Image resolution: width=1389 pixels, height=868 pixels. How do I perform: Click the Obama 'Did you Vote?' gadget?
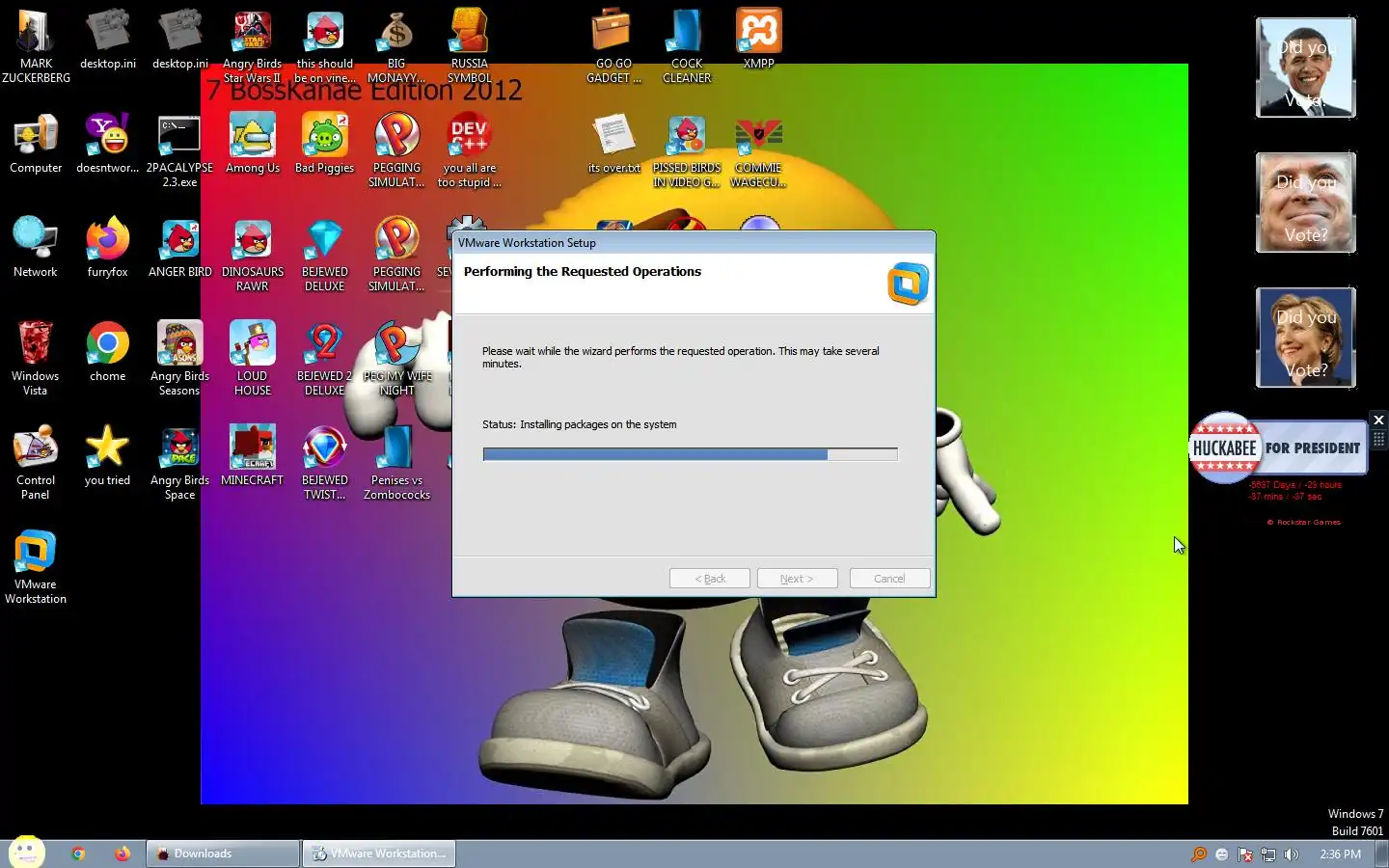pos(1306,68)
